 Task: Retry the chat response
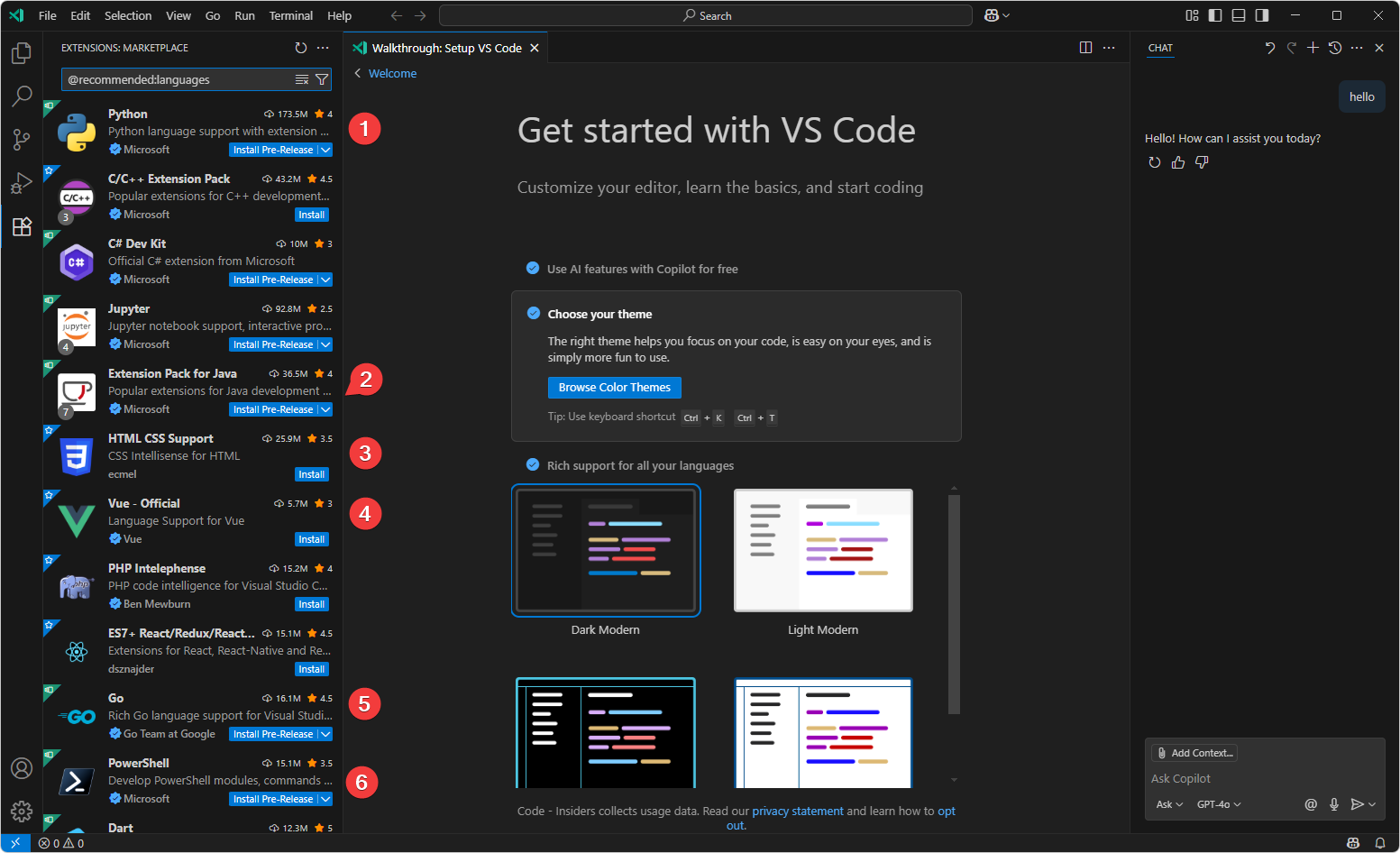(x=1155, y=162)
